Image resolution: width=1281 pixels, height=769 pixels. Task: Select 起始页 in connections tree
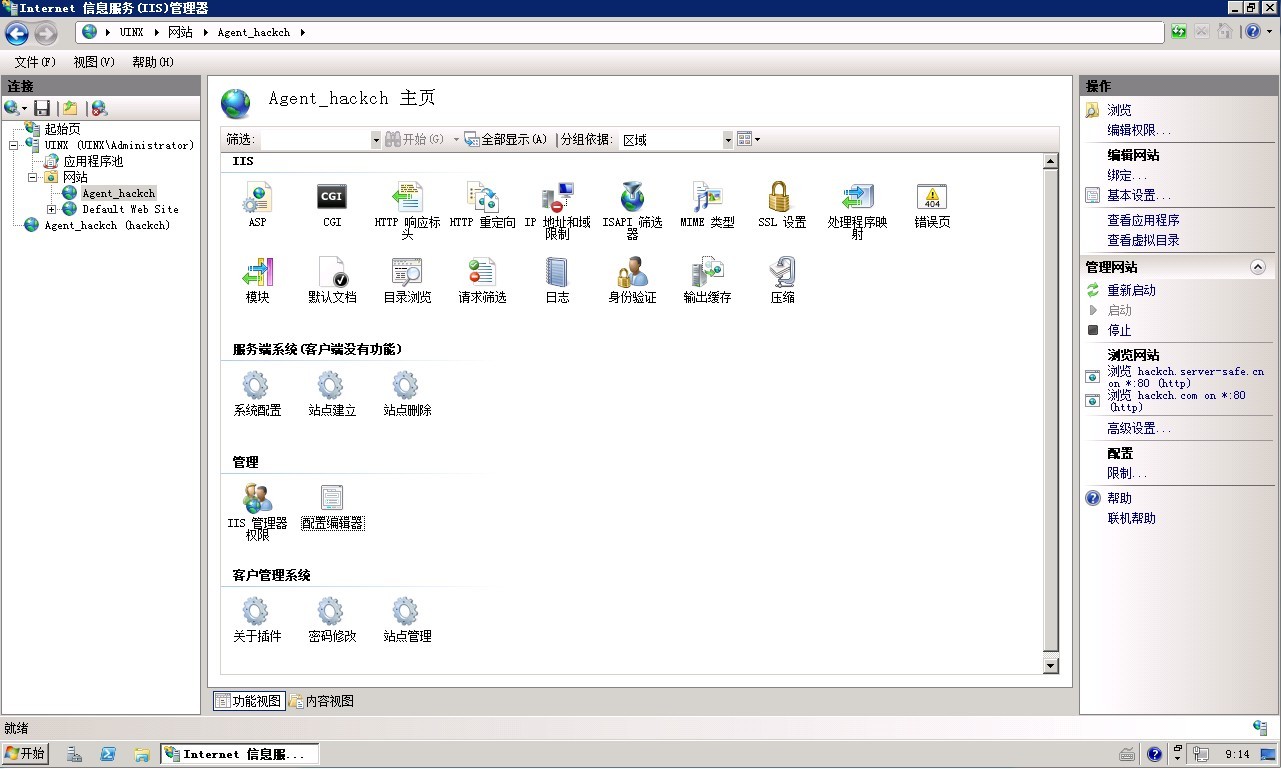click(62, 129)
